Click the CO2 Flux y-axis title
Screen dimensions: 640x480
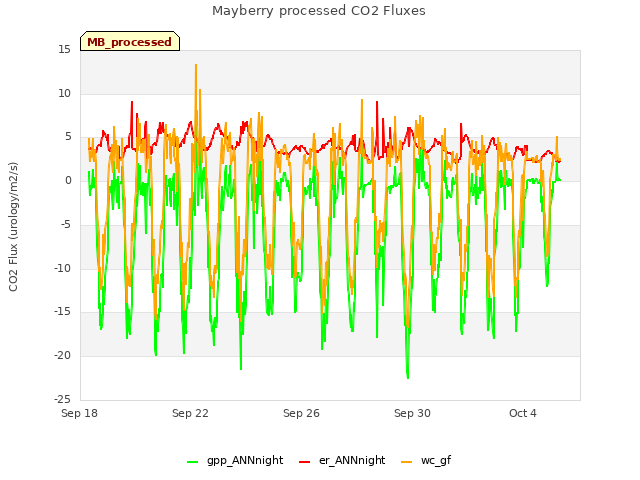13,227
